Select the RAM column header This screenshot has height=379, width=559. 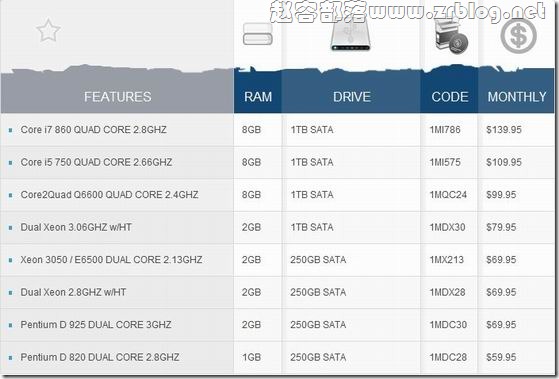tap(258, 97)
